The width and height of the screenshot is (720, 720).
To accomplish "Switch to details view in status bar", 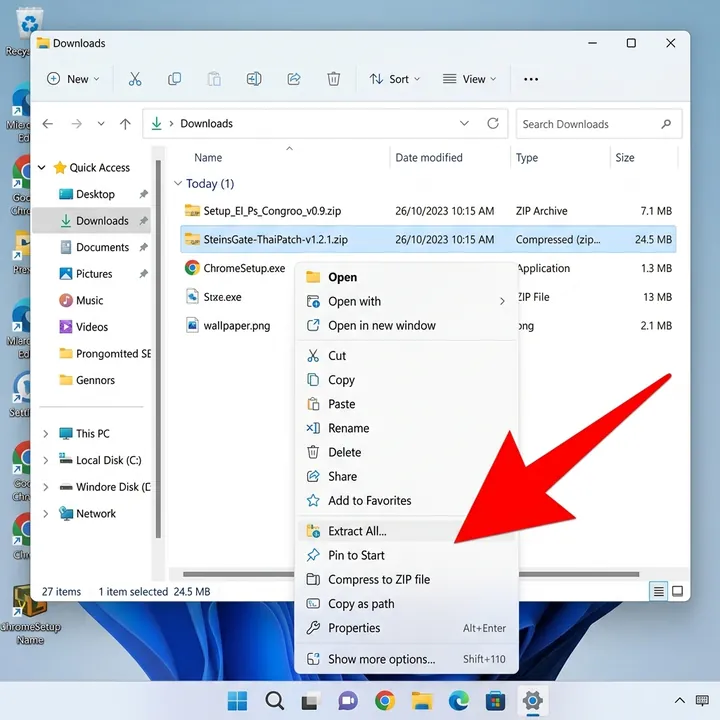I will [658, 591].
